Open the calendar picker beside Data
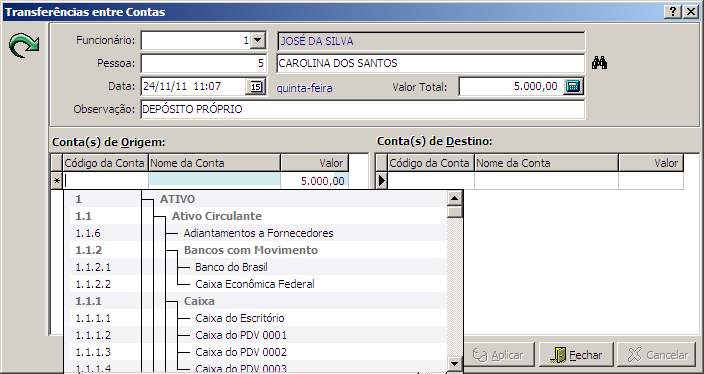The height and width of the screenshot is (374, 704). [x=255, y=87]
